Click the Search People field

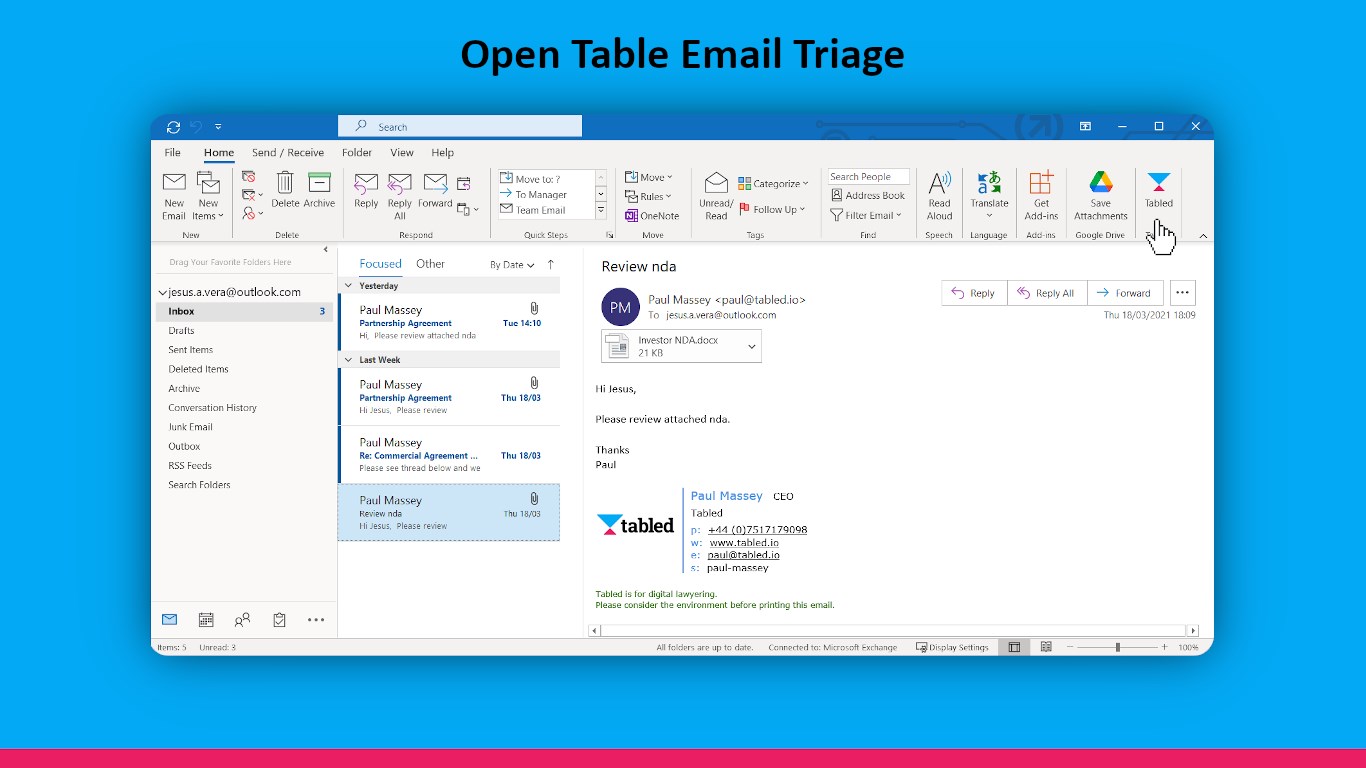click(x=868, y=176)
